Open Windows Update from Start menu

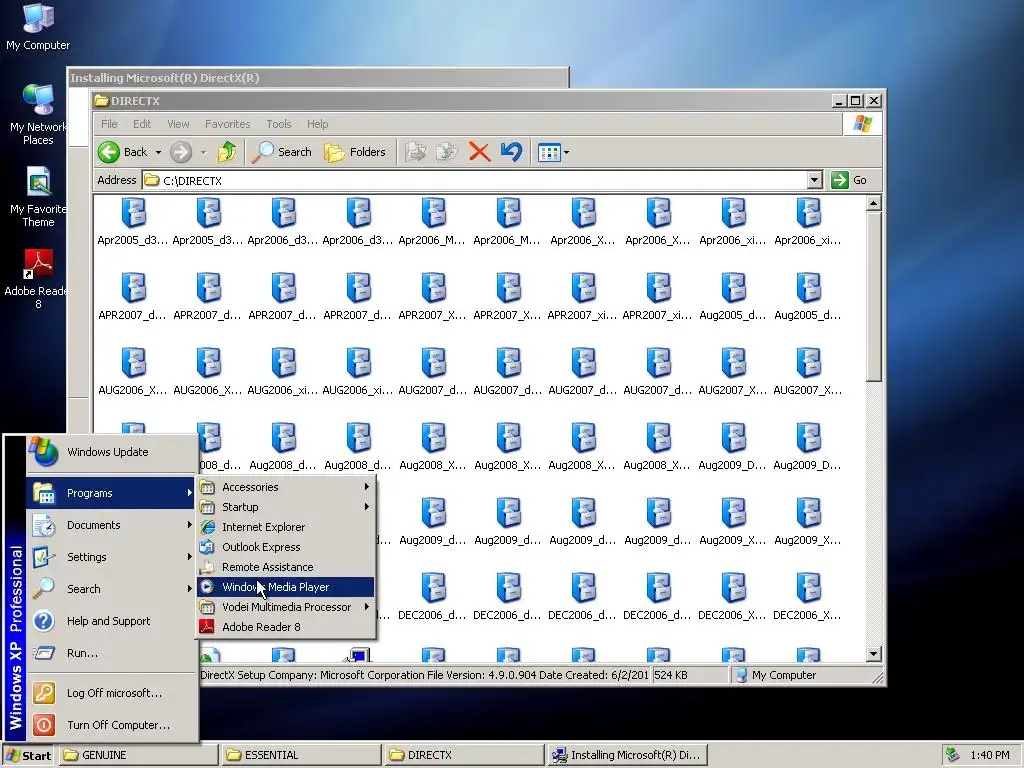click(x=112, y=451)
